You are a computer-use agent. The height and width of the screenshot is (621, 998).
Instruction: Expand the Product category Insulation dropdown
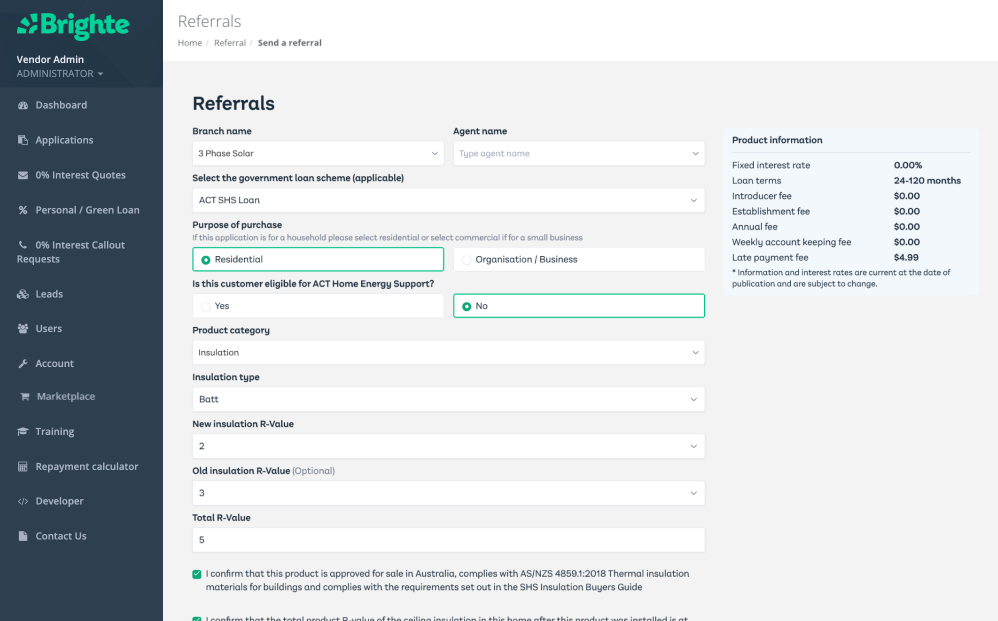[448, 353]
